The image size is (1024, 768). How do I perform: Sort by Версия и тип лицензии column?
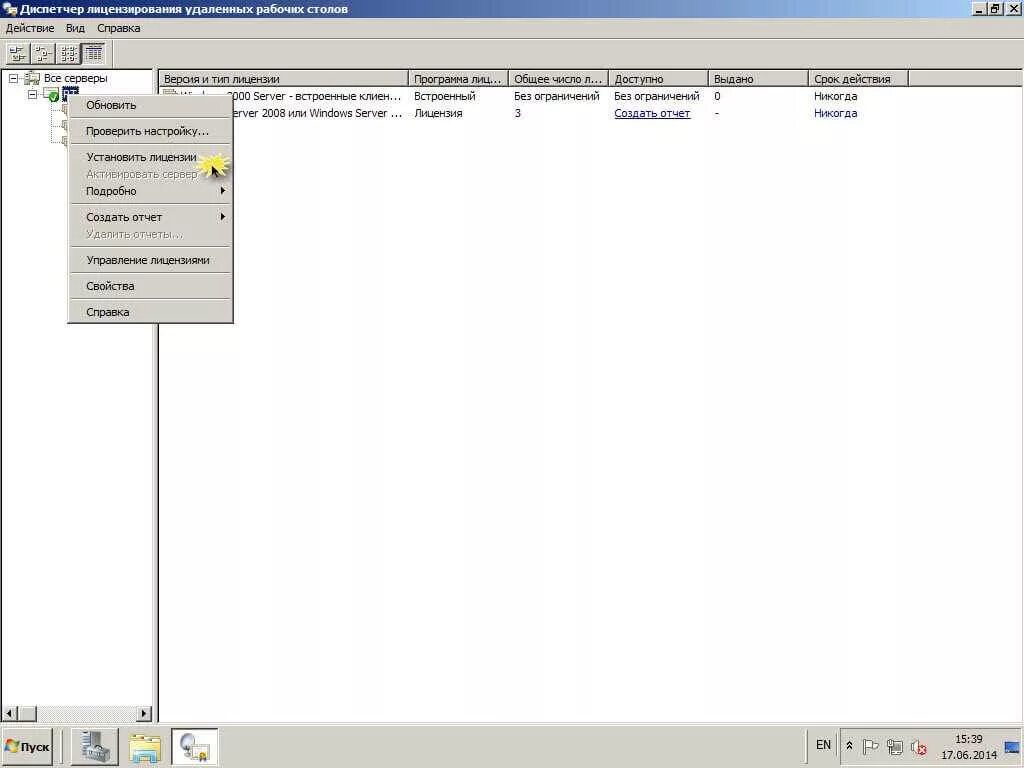(284, 79)
